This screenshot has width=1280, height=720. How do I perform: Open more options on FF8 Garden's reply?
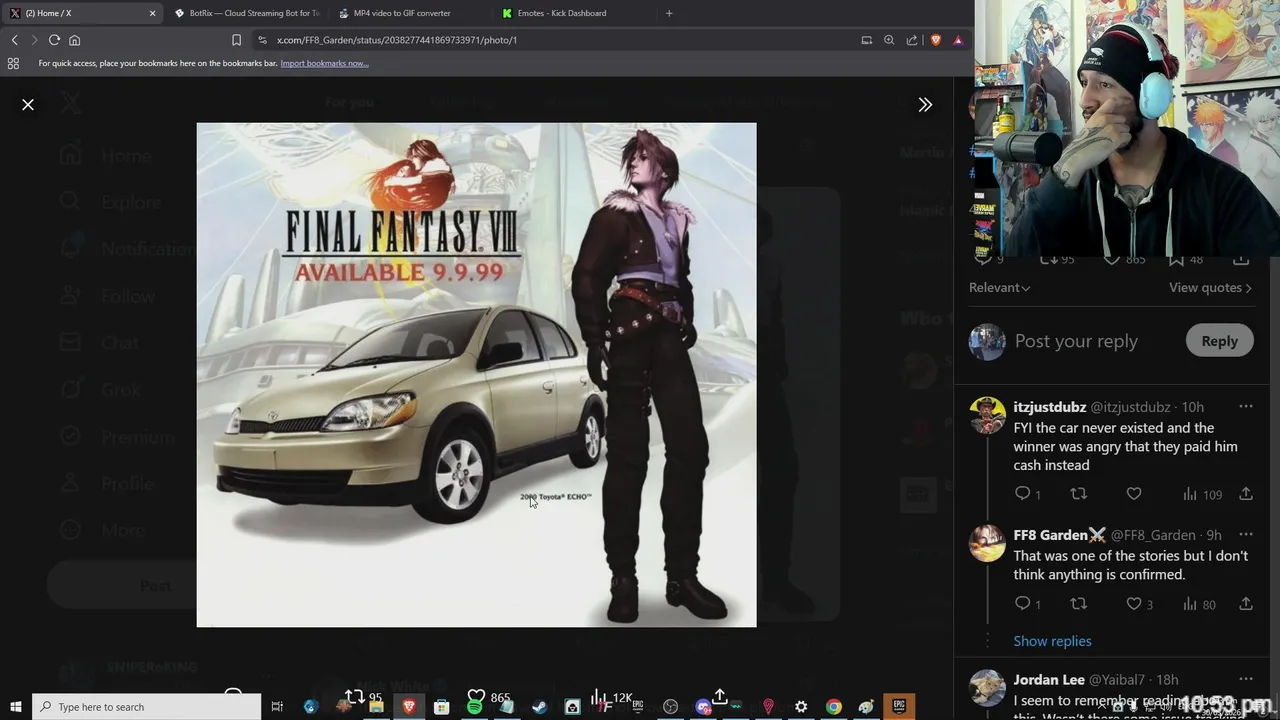tap(1245, 534)
